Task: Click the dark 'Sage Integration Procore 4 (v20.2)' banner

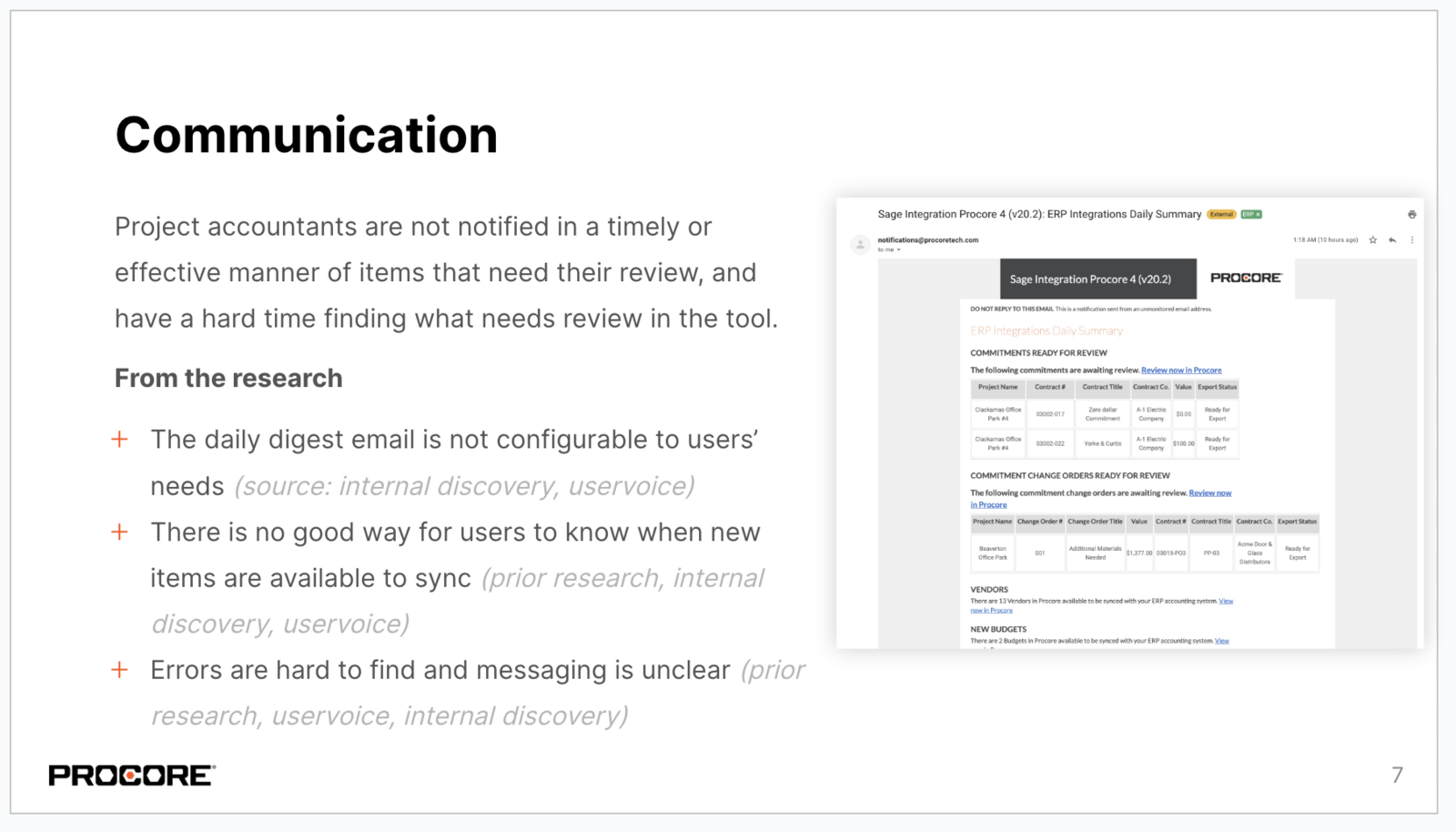Action: point(1098,279)
